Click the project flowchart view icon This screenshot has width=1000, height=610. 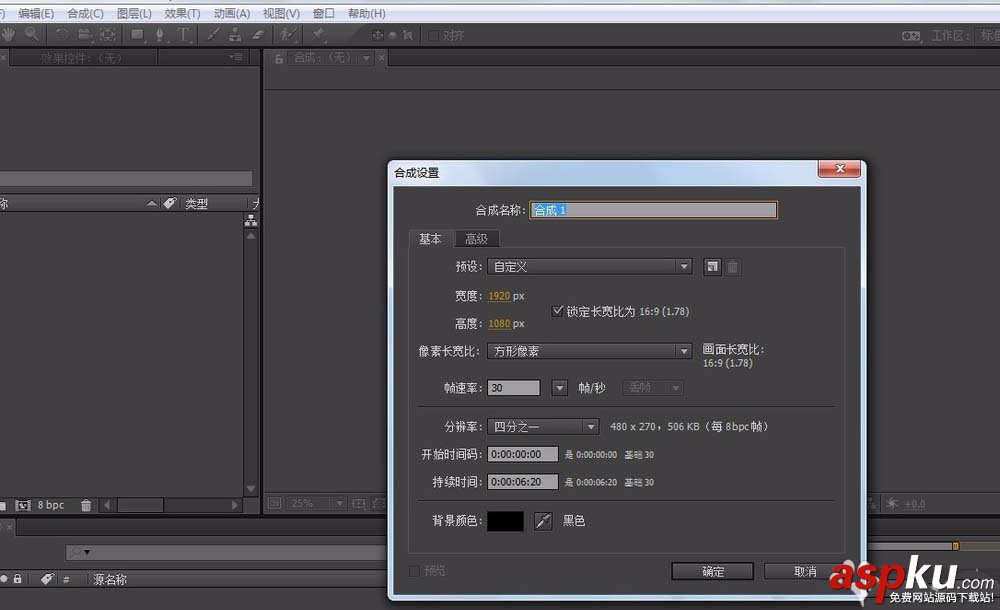pyautogui.click(x=251, y=221)
